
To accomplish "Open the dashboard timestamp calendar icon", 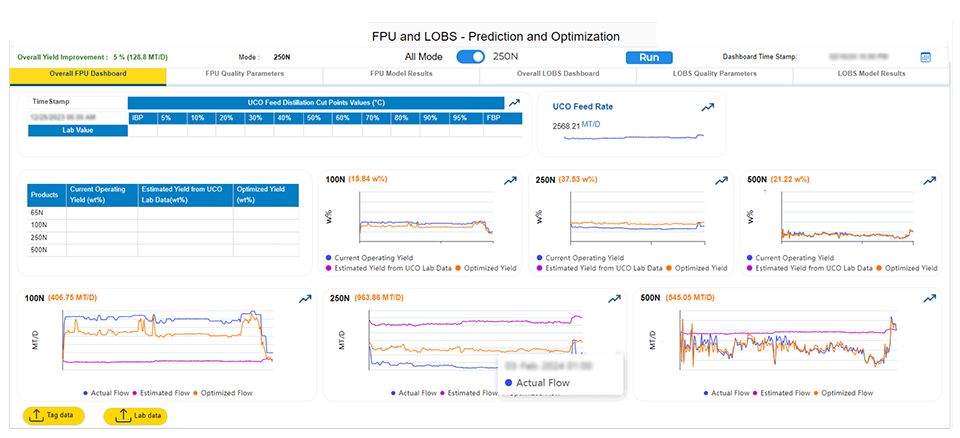I will pos(925,58).
